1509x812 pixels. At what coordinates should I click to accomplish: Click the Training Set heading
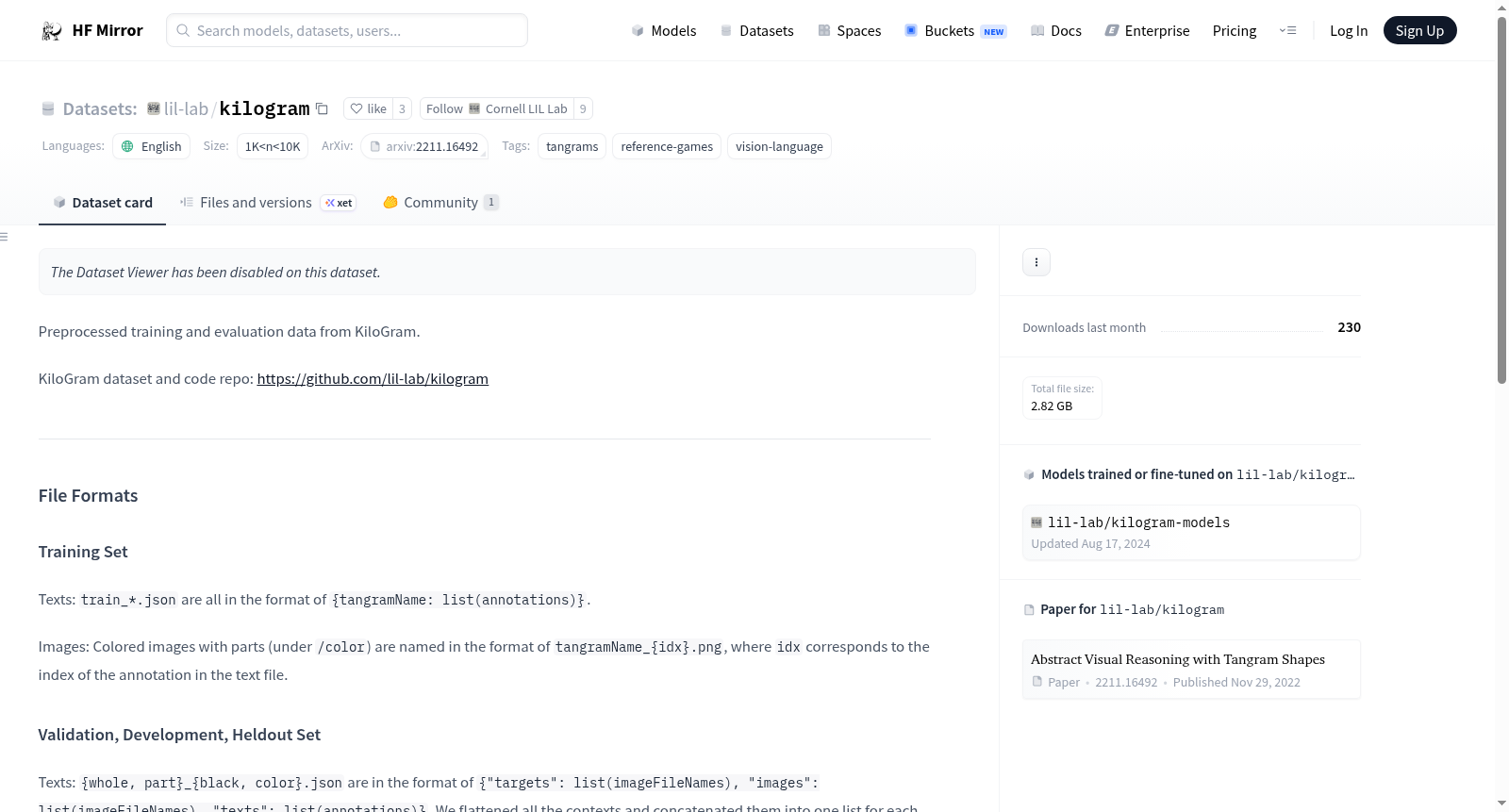(x=83, y=552)
